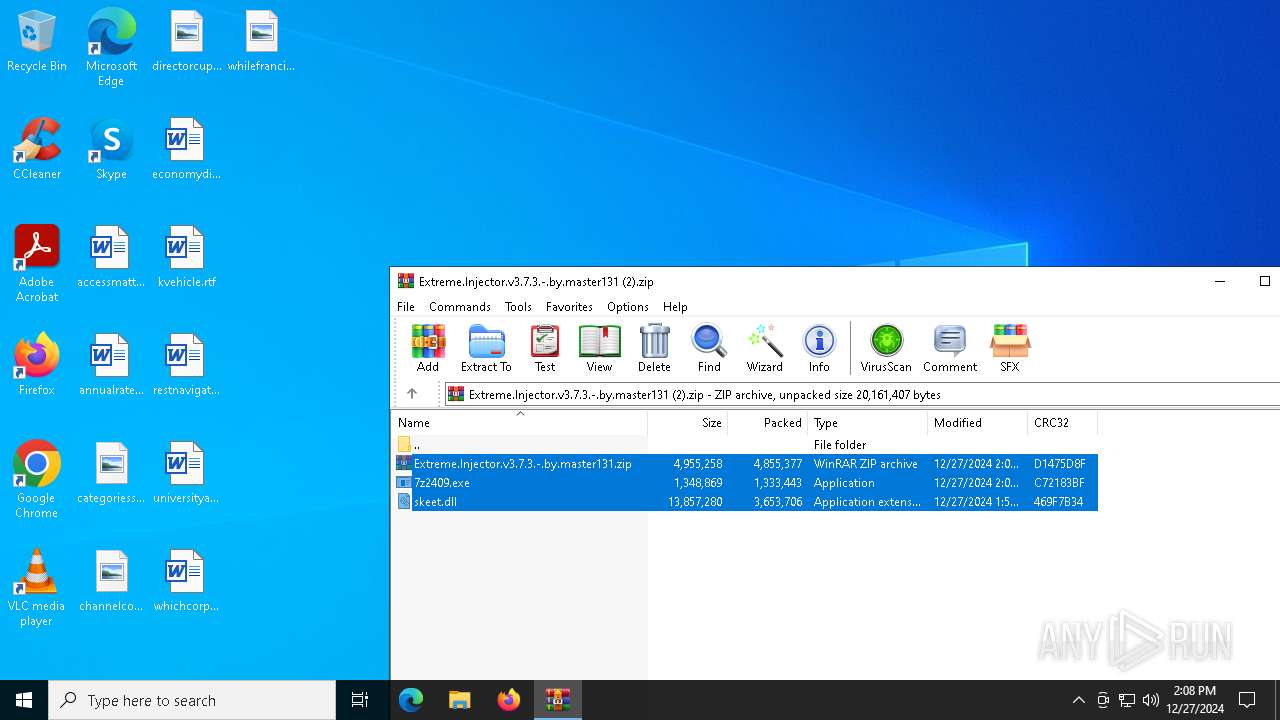Screen dimensions: 1280x720
Task: Open the View tool in WinRAR
Action: tap(599, 348)
